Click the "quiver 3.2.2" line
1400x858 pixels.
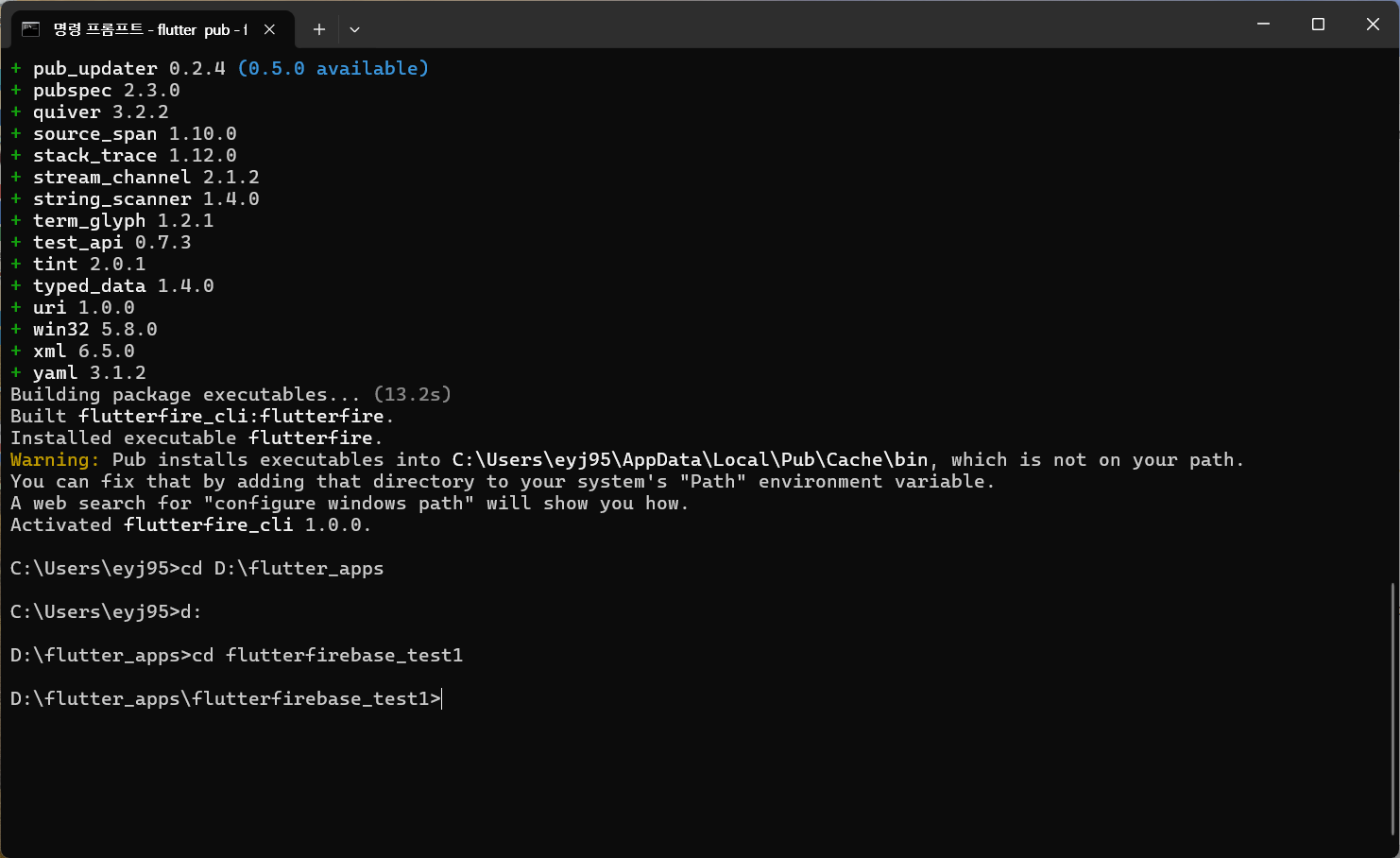90,112
